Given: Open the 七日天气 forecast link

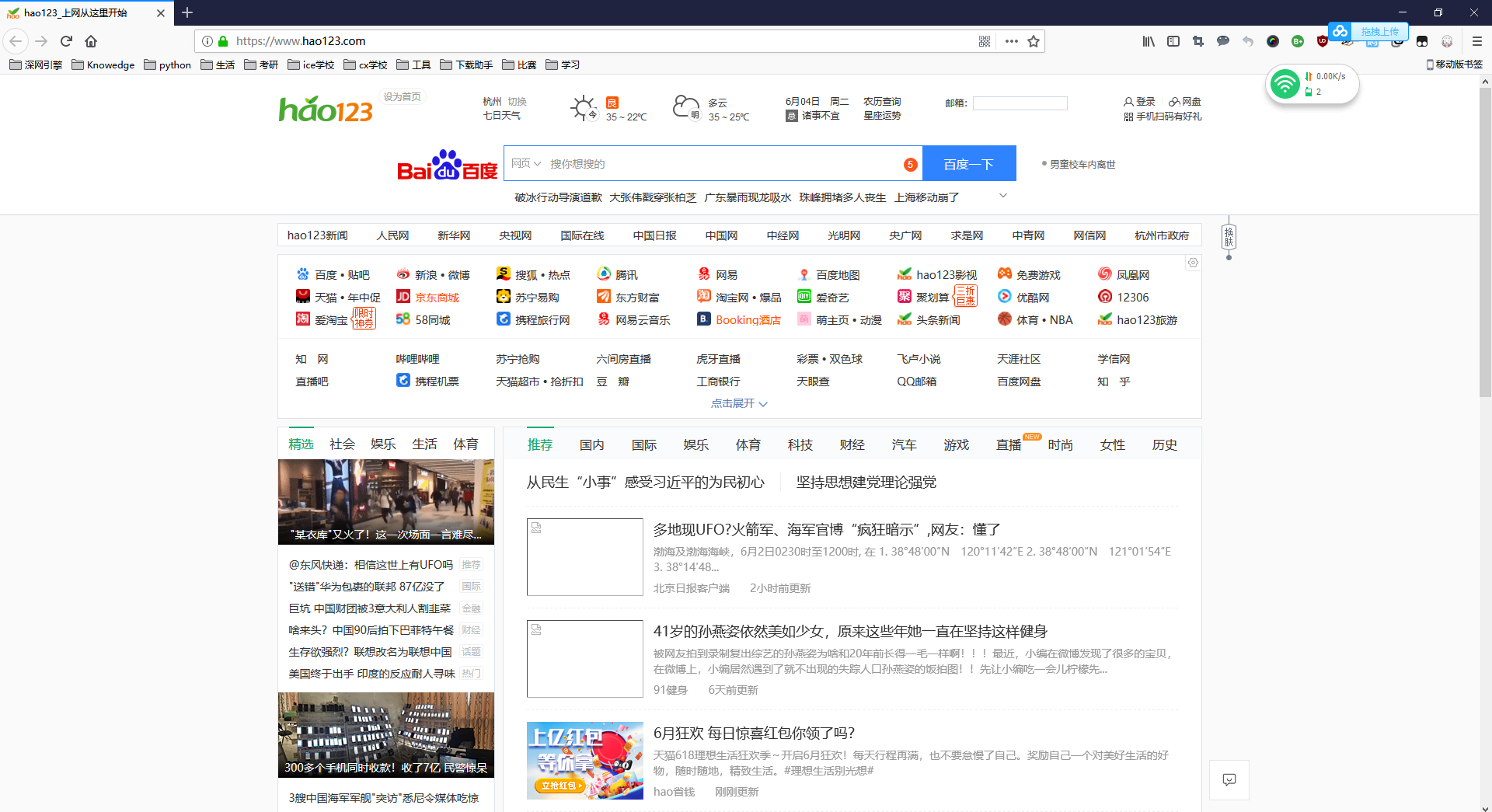Looking at the screenshot, I should [x=502, y=116].
